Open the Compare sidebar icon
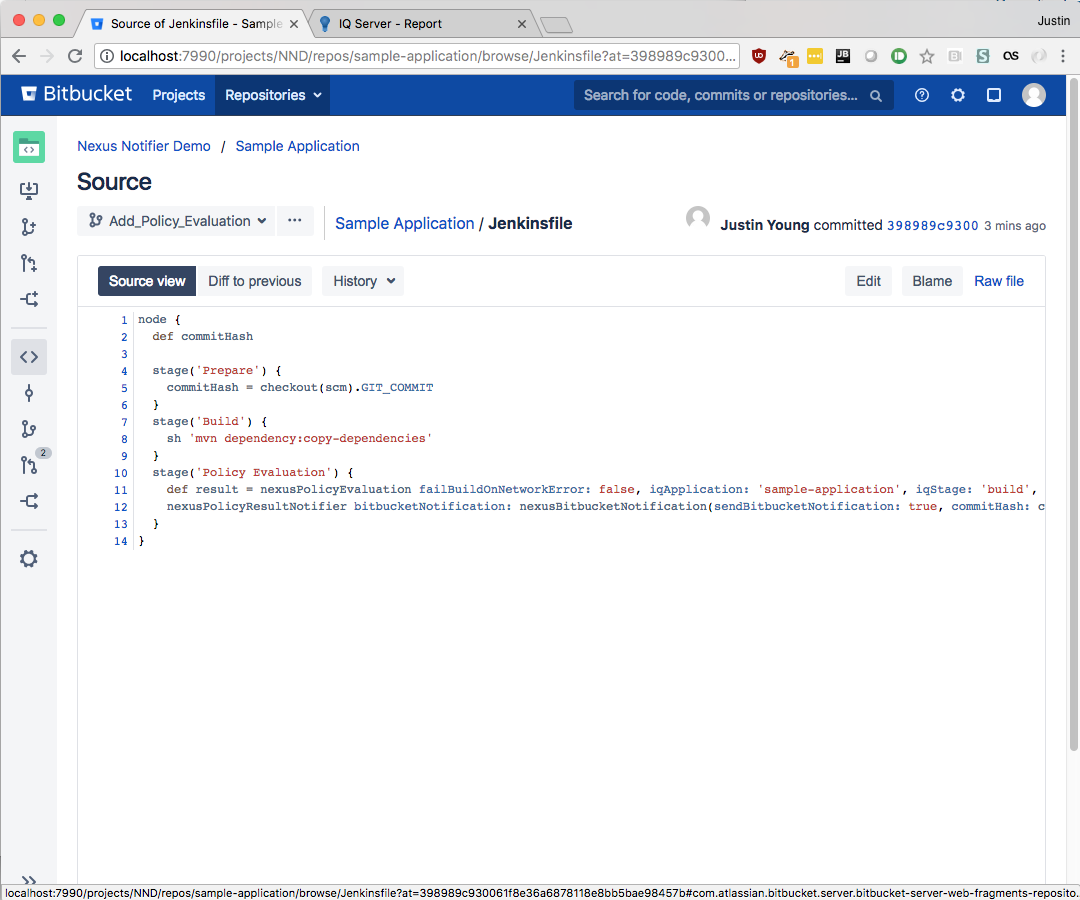The height and width of the screenshot is (900, 1080). tap(29, 501)
